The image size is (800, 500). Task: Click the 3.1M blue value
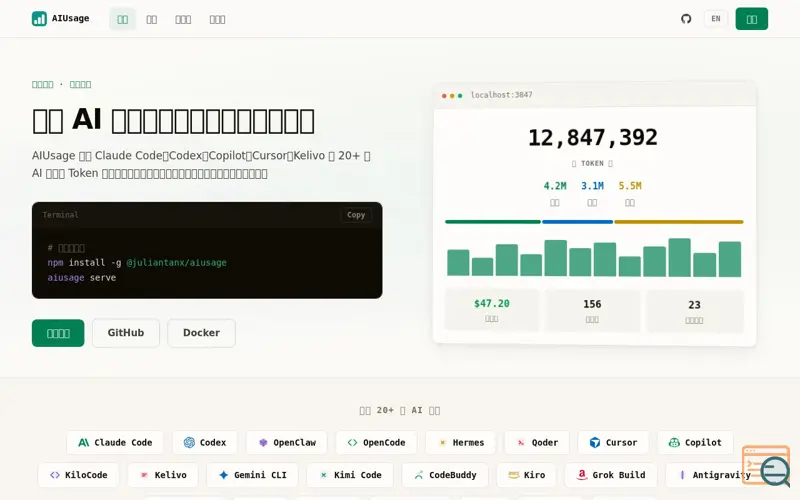[592, 186]
